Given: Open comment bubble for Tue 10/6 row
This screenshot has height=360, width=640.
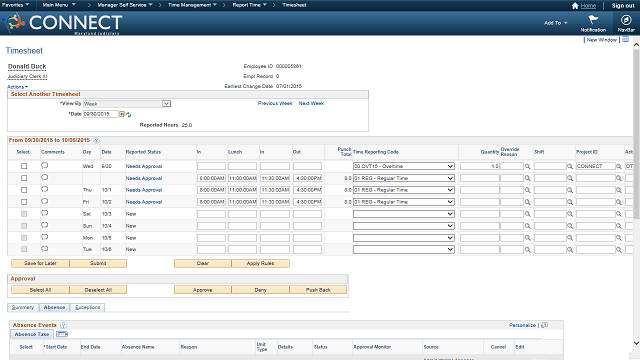Looking at the screenshot, I should 44,249.
